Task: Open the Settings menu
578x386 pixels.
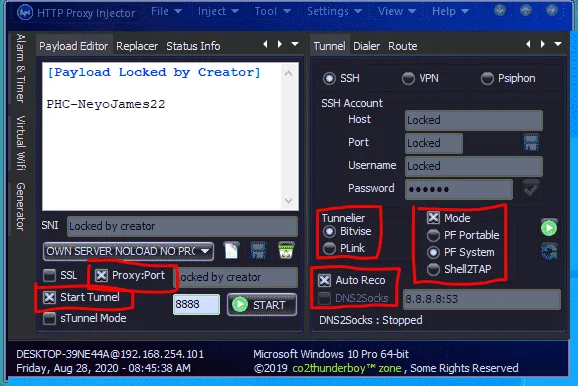Action: [334, 11]
